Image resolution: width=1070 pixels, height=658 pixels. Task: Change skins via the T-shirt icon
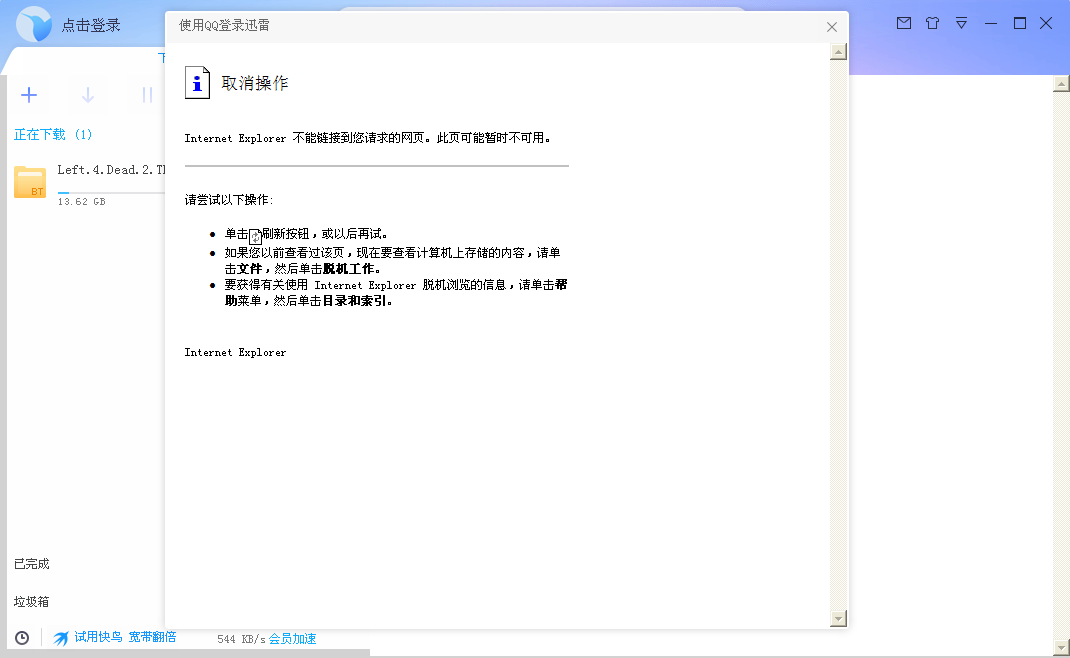(932, 22)
